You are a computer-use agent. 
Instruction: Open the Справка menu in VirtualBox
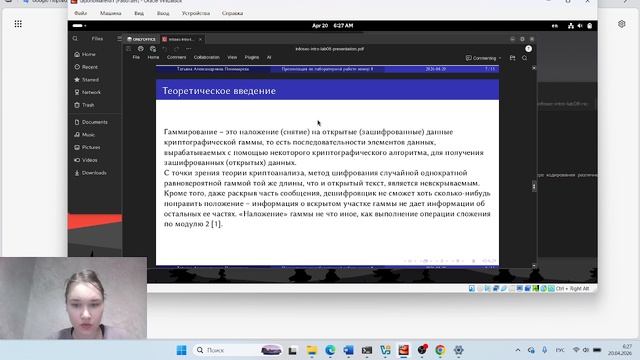232,13
